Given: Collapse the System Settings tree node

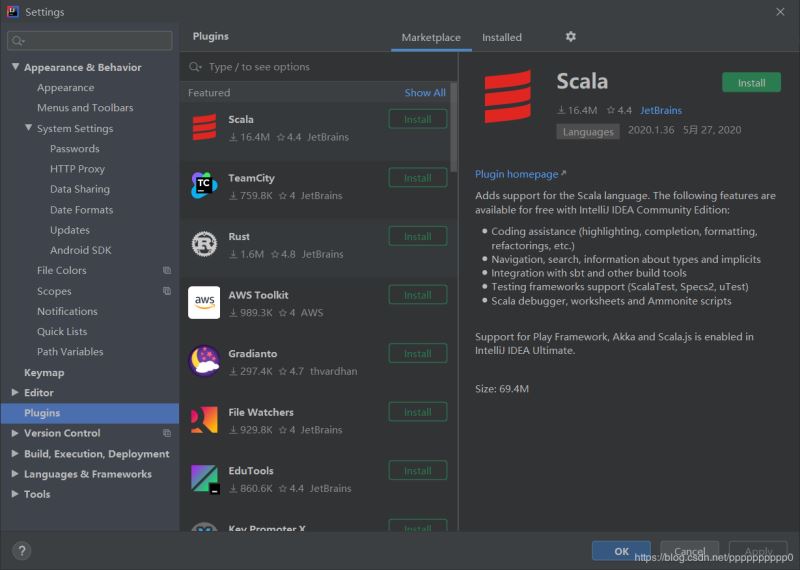Looking at the screenshot, I should [x=28, y=129].
